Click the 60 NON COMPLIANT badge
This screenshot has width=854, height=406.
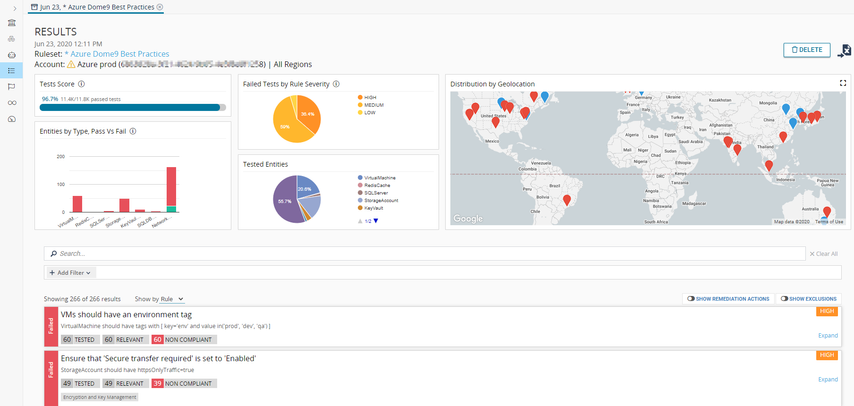point(185,340)
